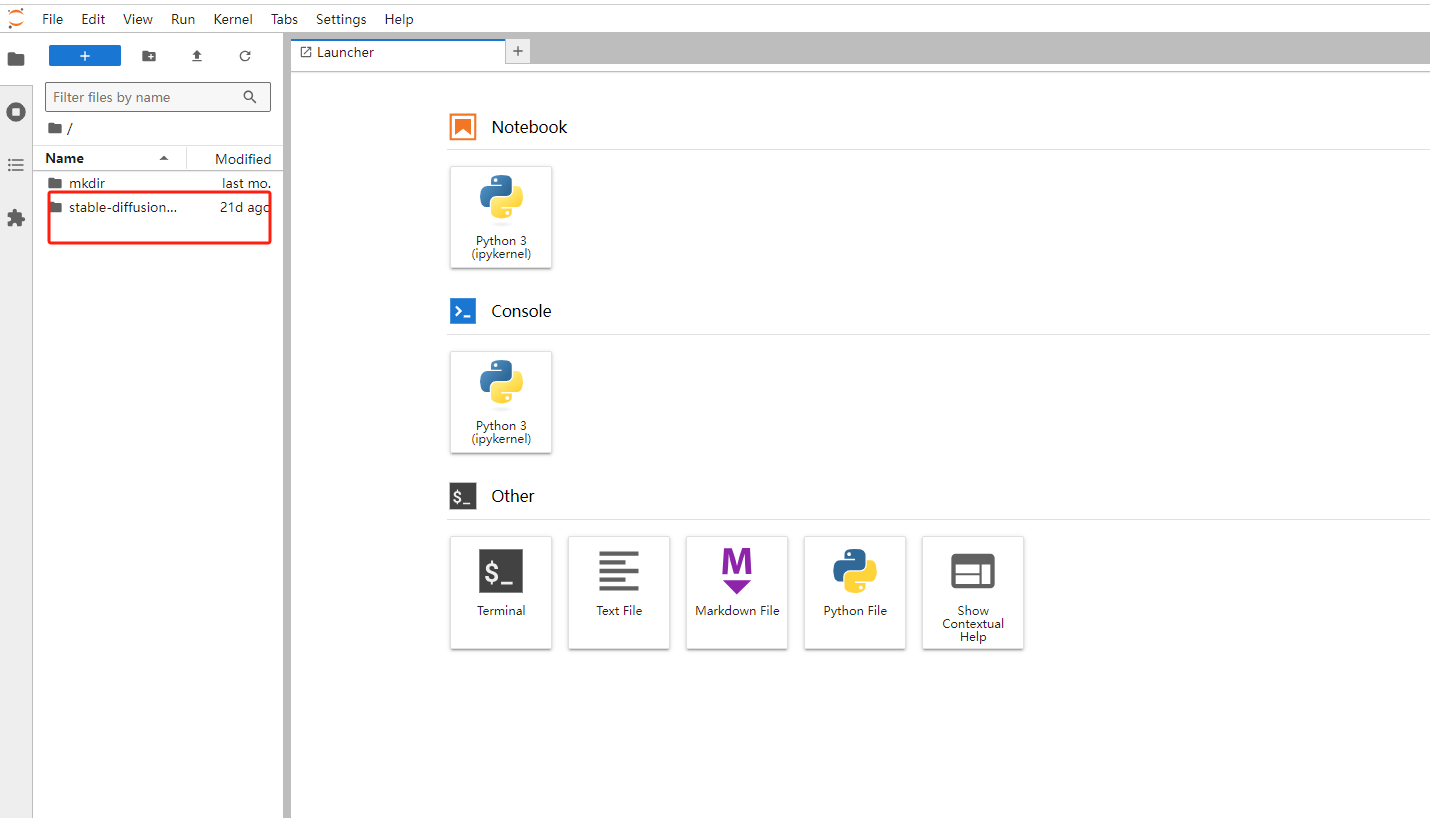The image size is (1430, 818).
Task: Click the '21d ago' modified date
Action: 245,207
